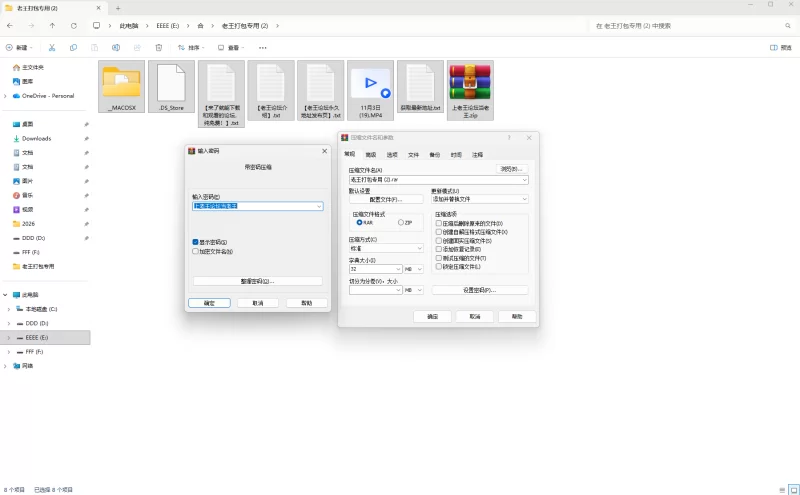The height and width of the screenshot is (495, 800).
Task: Enable 锁定压缩文件 checkbox
Action: 438,266
